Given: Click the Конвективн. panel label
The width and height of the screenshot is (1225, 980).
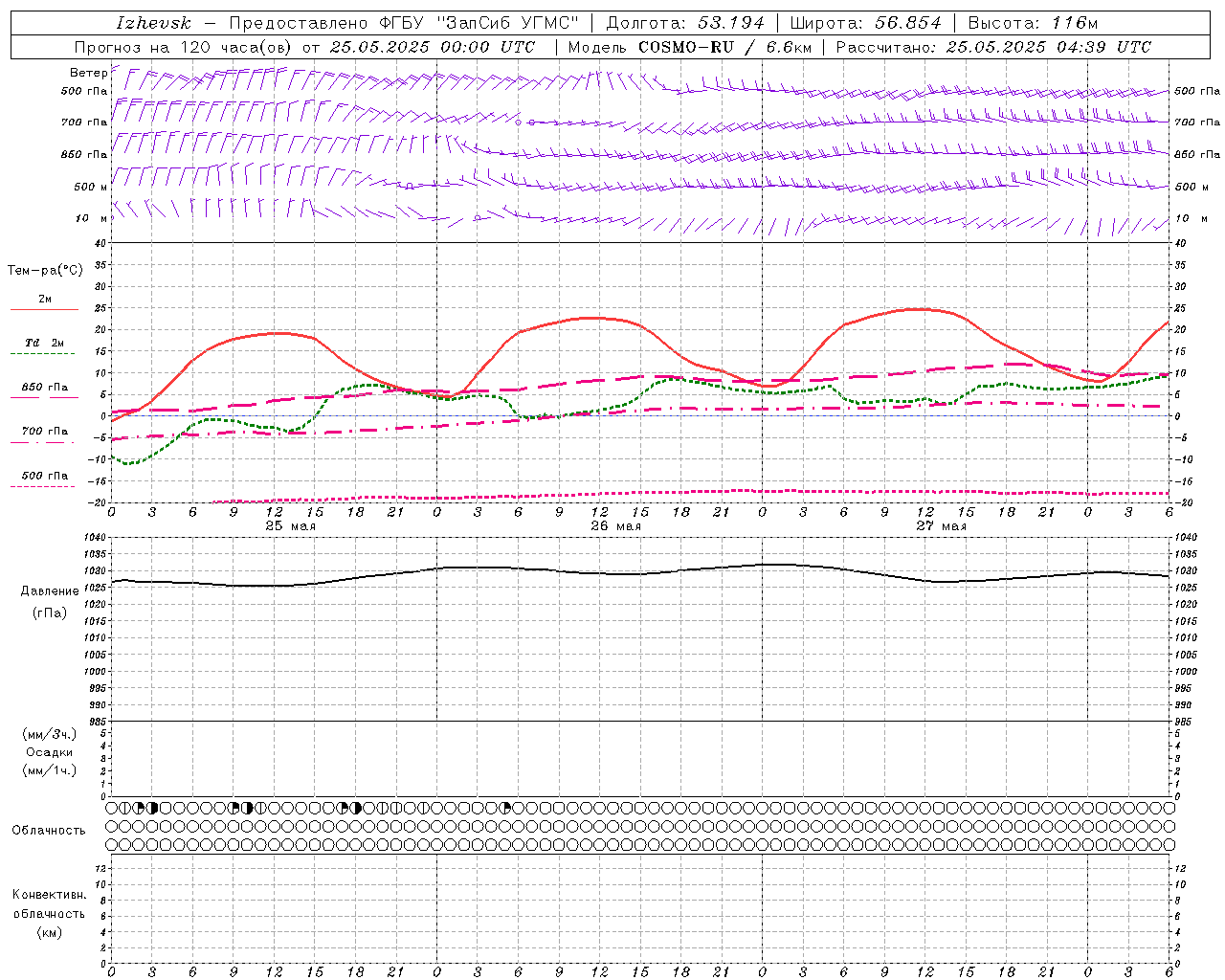Looking at the screenshot, I should tap(49, 895).
